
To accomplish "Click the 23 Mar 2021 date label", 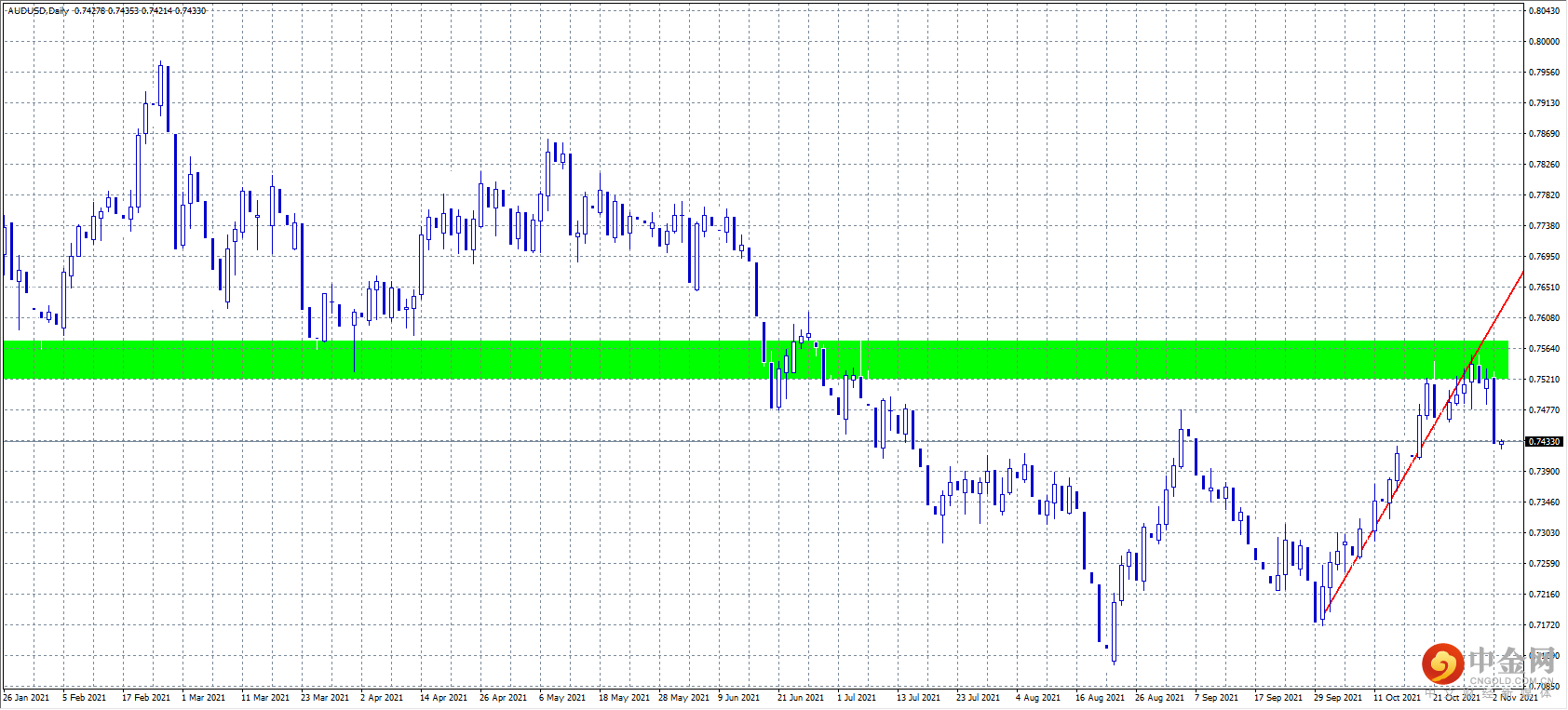I will click(x=325, y=698).
